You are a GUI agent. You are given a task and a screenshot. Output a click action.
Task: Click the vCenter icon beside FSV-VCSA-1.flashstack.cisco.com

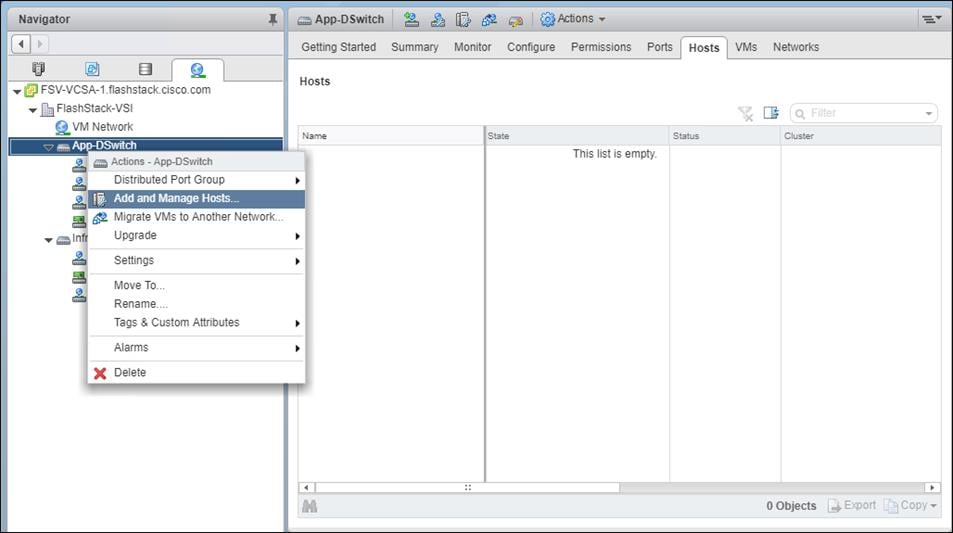pyautogui.click(x=31, y=91)
